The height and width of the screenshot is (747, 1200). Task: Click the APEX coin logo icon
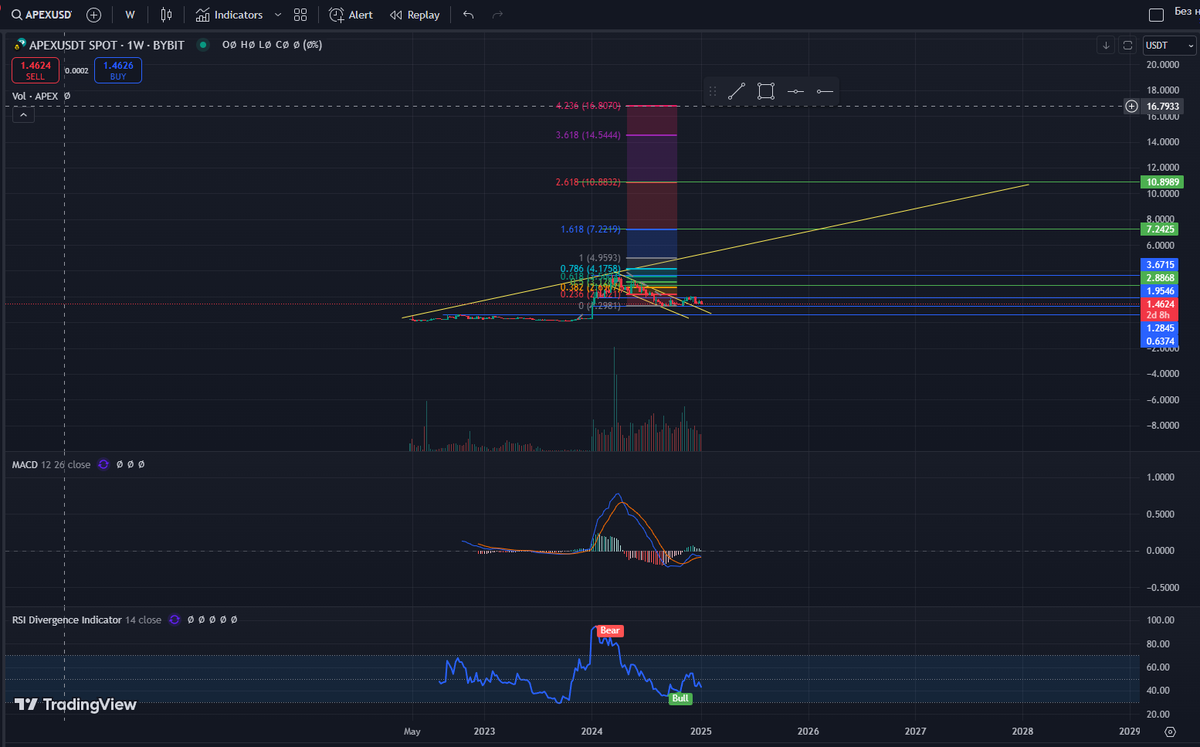(x=18, y=45)
